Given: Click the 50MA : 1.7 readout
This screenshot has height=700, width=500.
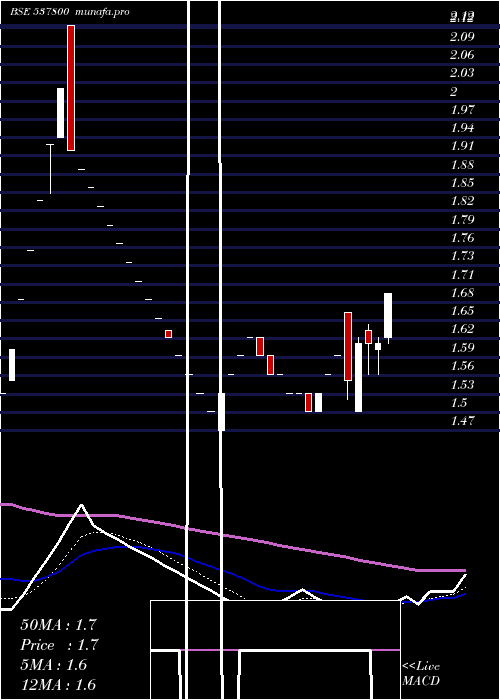Looking at the screenshot, I should coord(58,625).
